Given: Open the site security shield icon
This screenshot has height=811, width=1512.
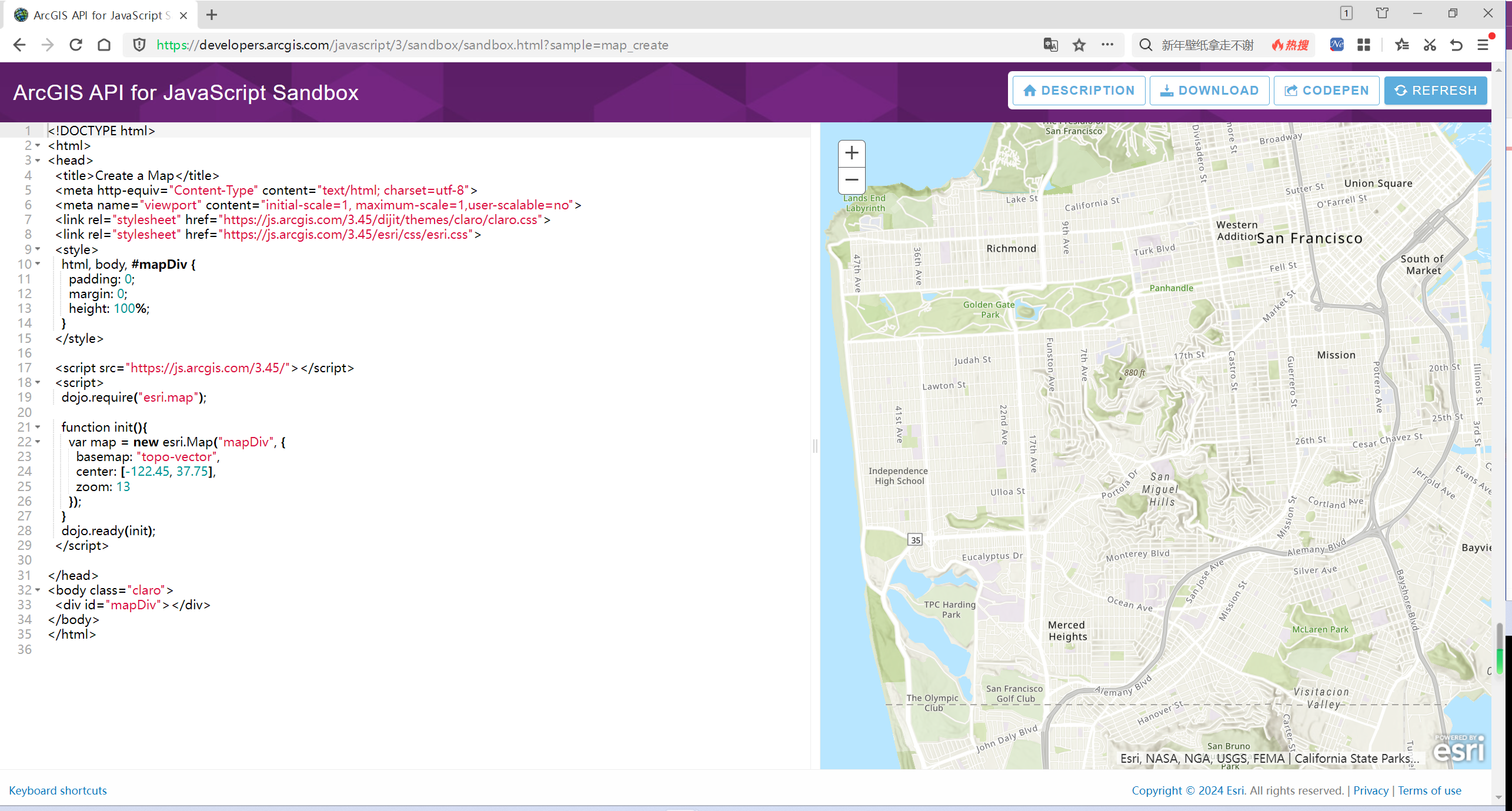Looking at the screenshot, I should coord(139,45).
